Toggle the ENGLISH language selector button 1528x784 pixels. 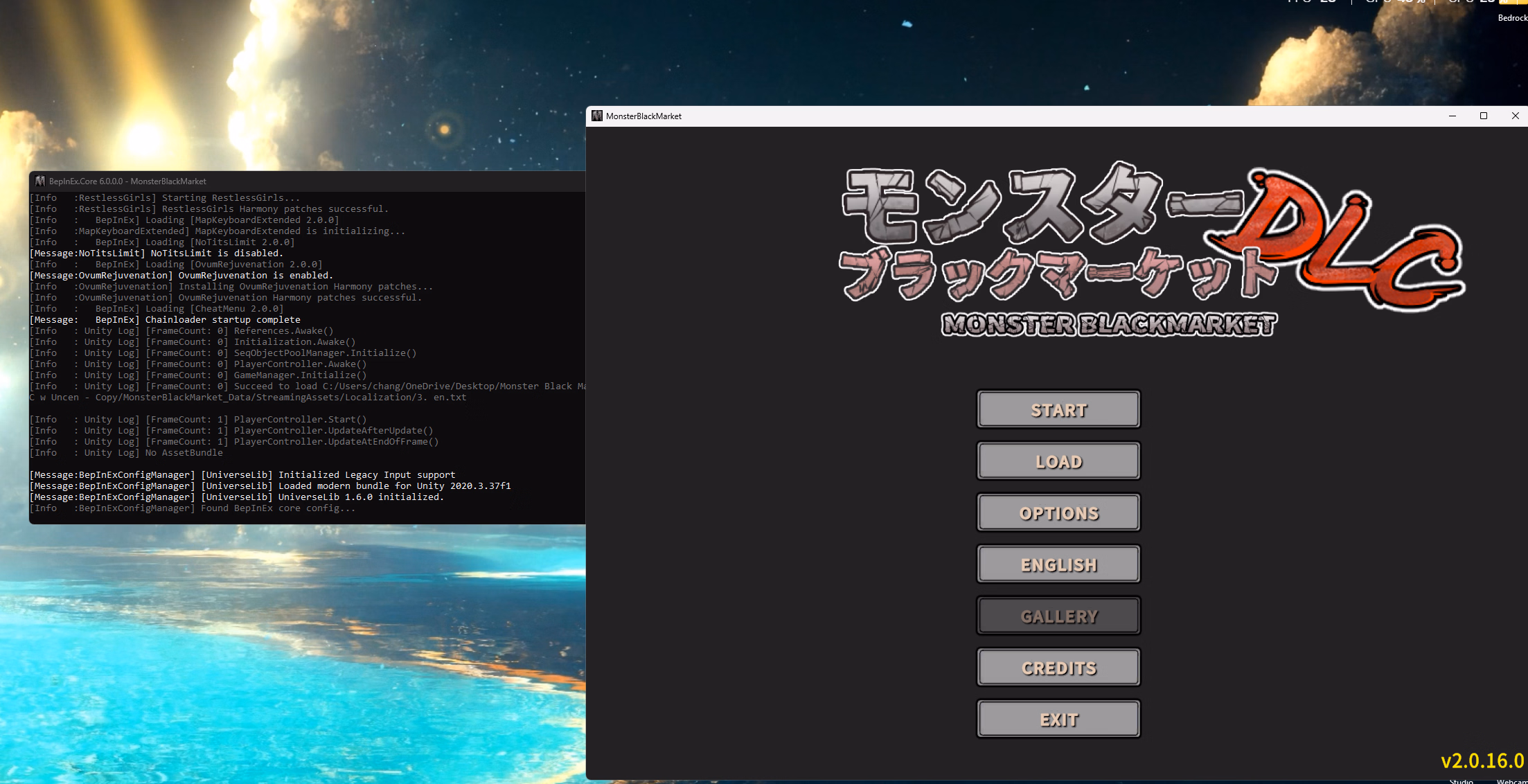click(1058, 564)
